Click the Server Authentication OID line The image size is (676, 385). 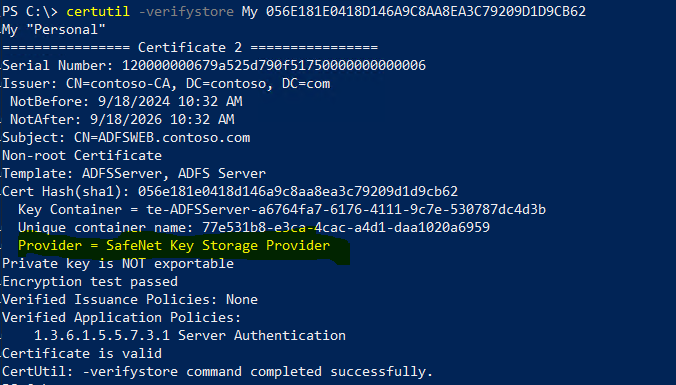(x=190, y=335)
